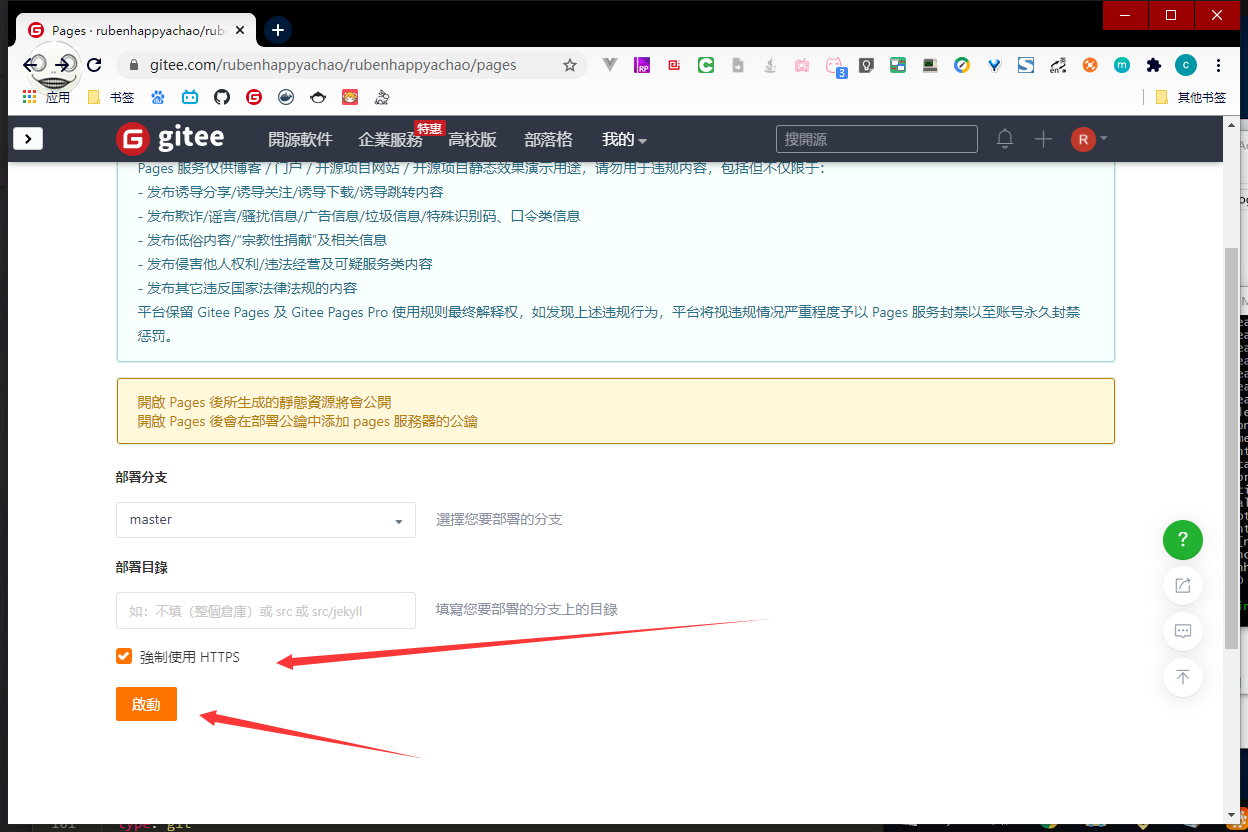Open the master branch dropdown
Image resolution: width=1248 pixels, height=832 pixels.
pos(266,520)
